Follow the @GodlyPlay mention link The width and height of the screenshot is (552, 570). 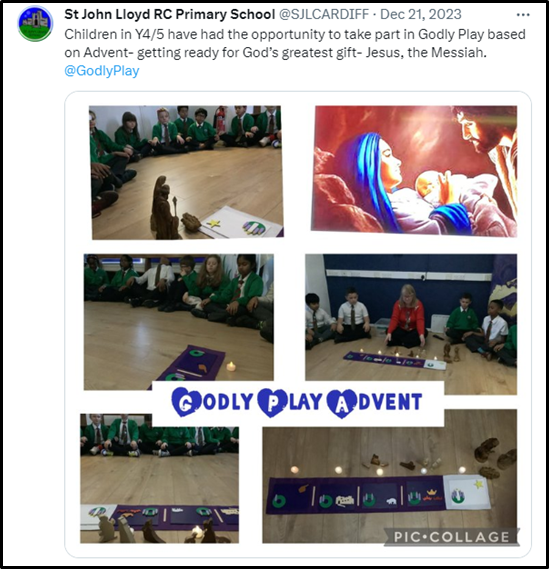click(101, 71)
